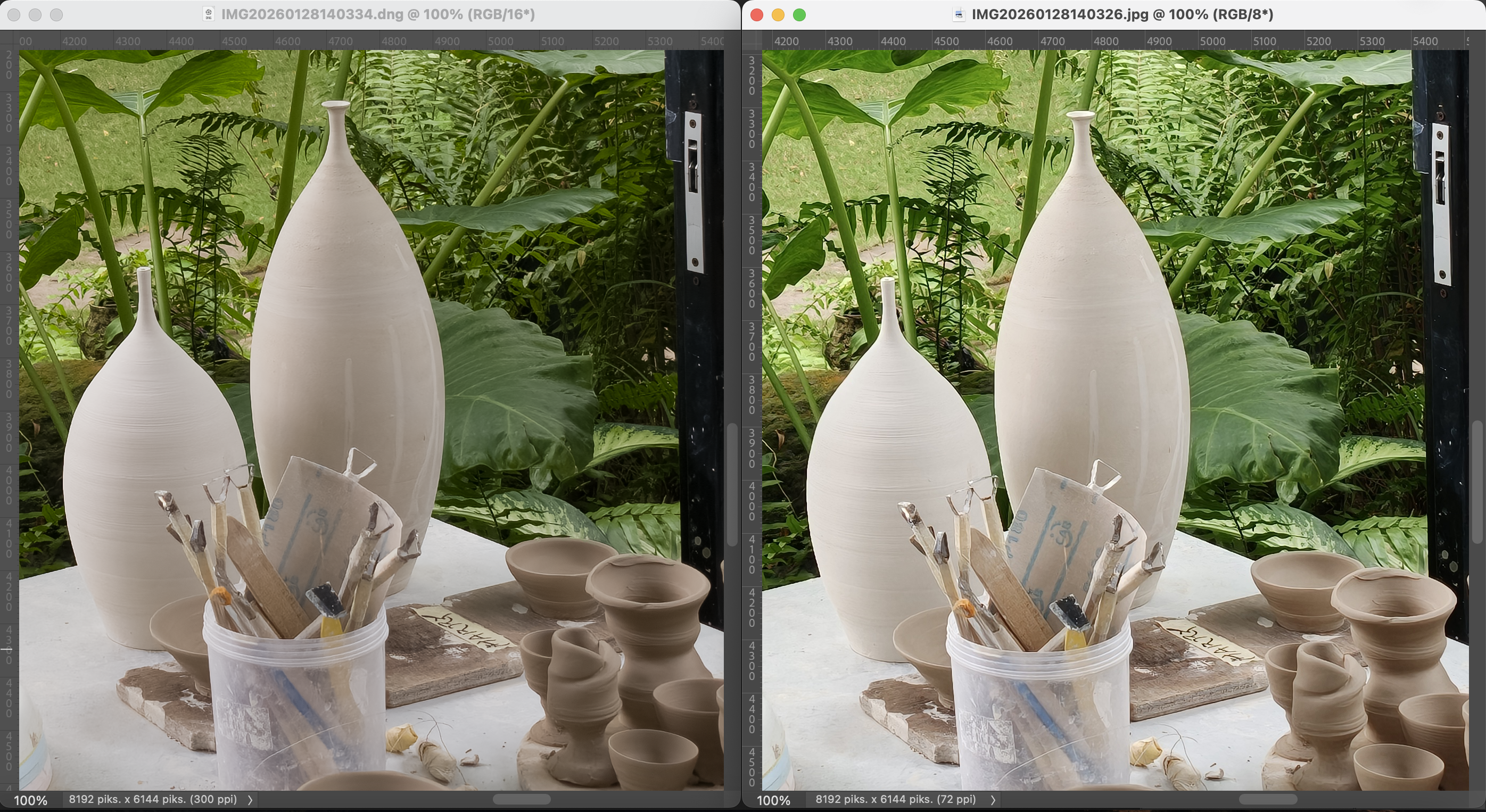
Task: Close the IMG20260128140326.jpg window
Action: 757,15
